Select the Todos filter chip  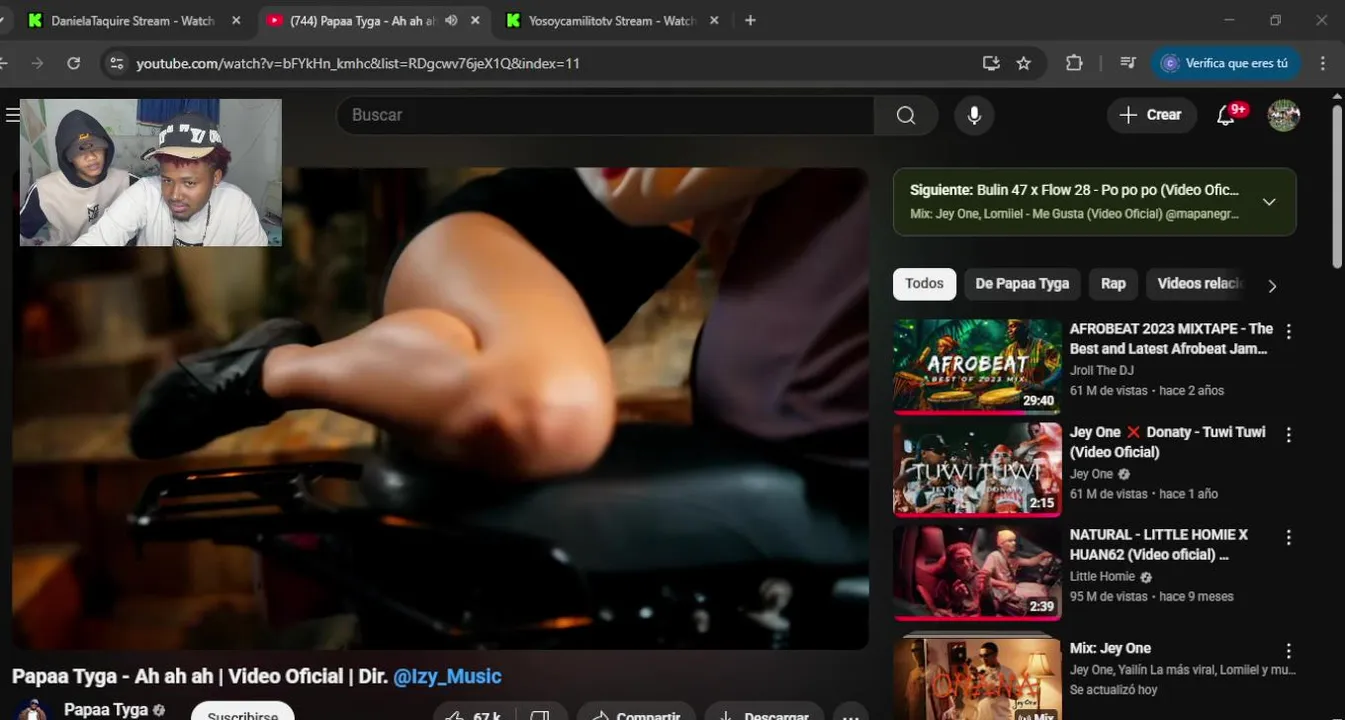924,284
